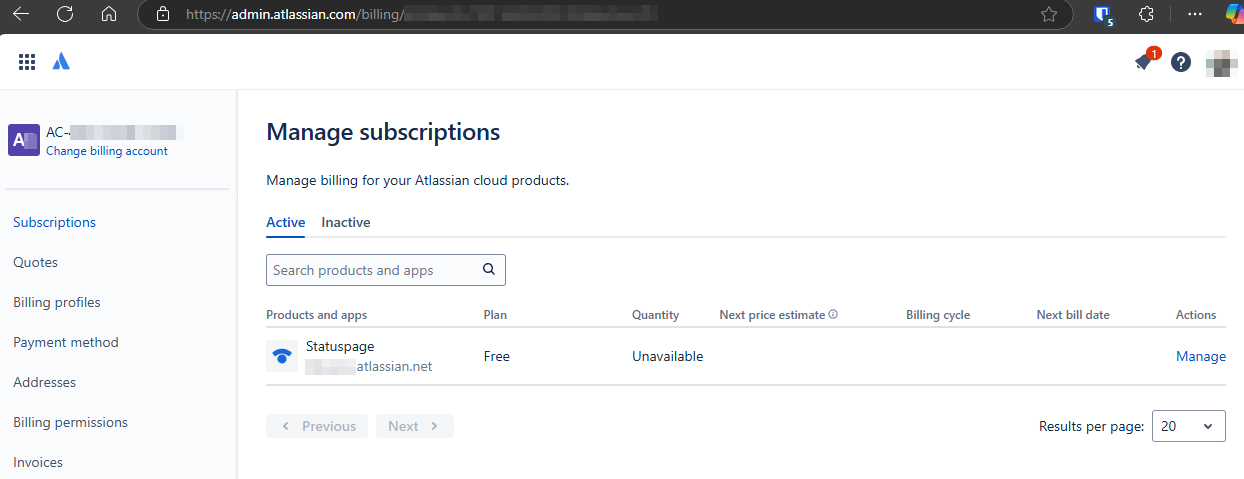Open Invoices in the sidebar
Viewport: 1244px width, 479px height.
pyautogui.click(x=38, y=462)
